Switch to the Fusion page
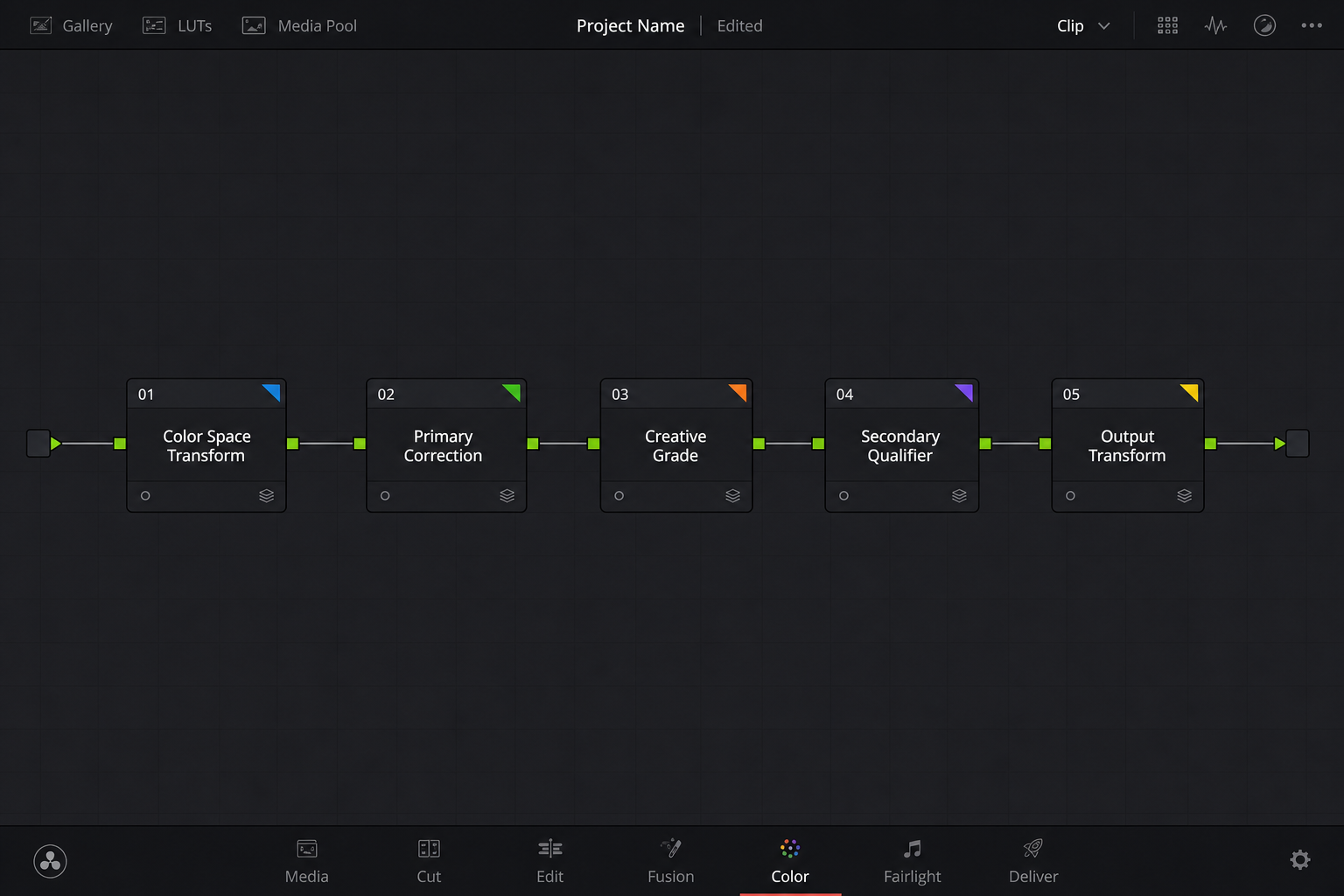1344x896 pixels. [671, 862]
